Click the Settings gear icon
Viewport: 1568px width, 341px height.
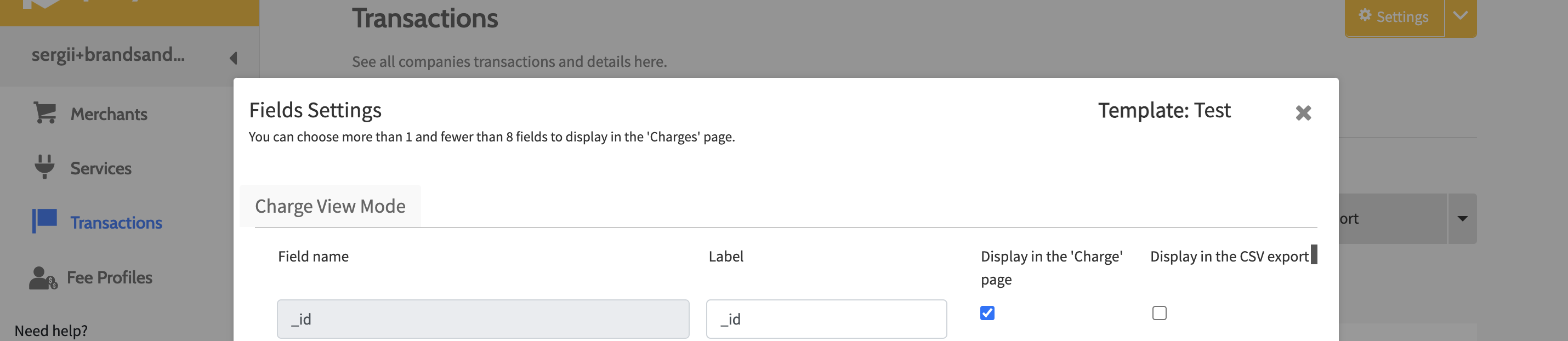click(1365, 16)
